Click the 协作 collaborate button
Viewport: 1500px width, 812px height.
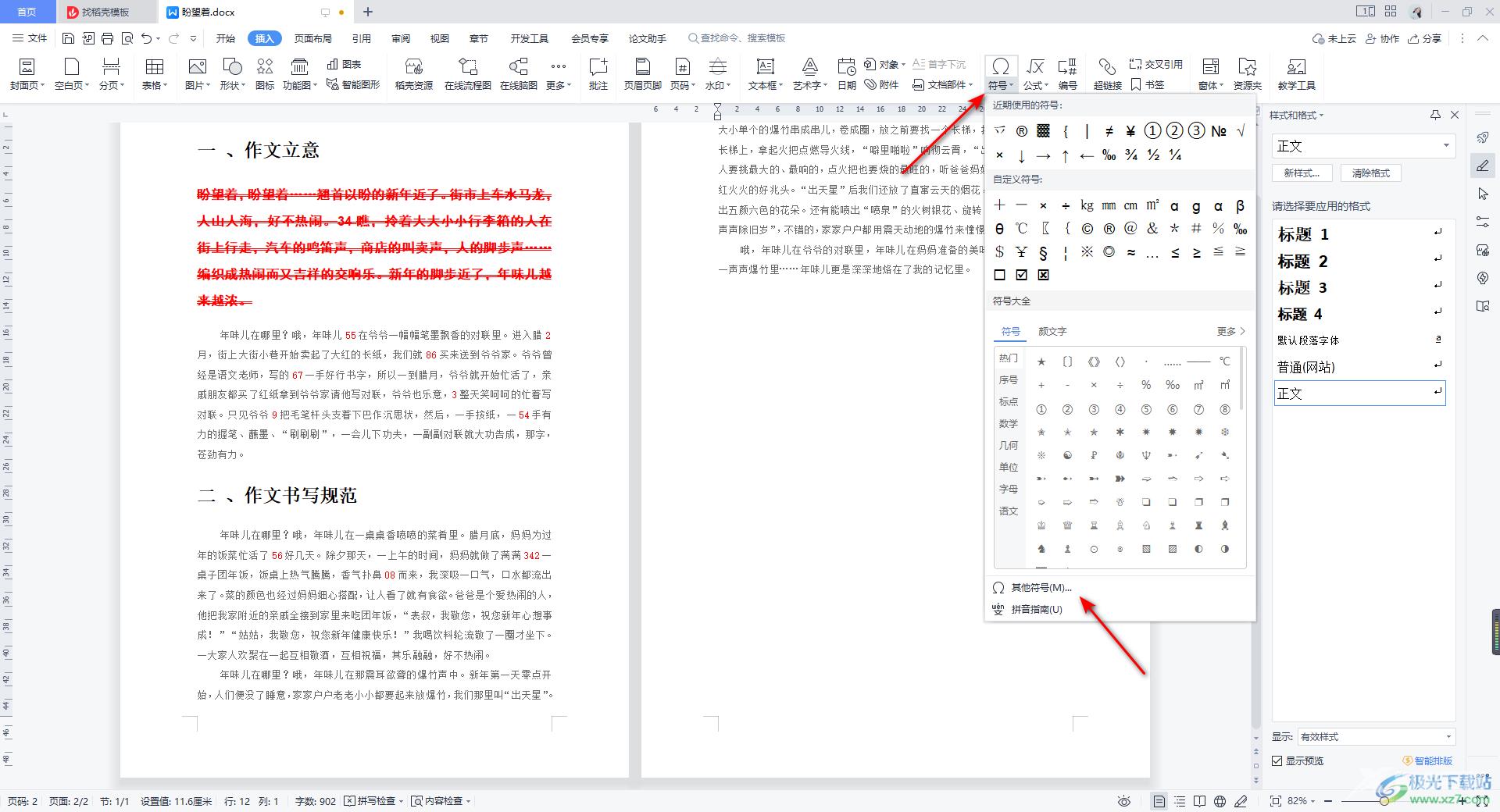(1382, 38)
